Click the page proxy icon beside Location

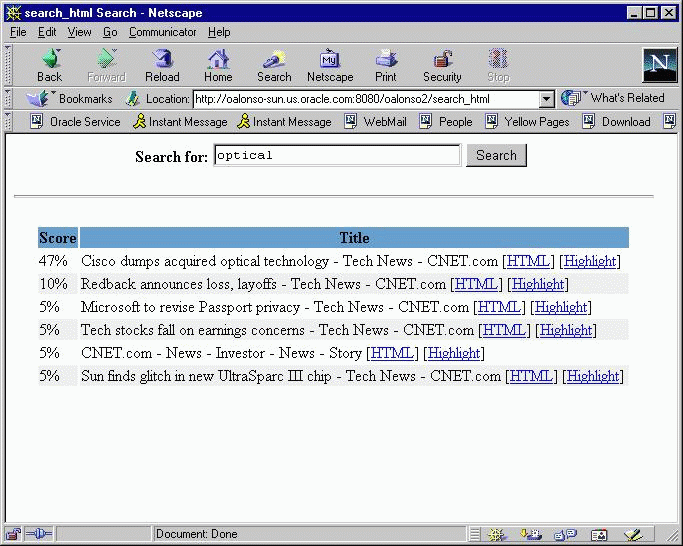132,99
